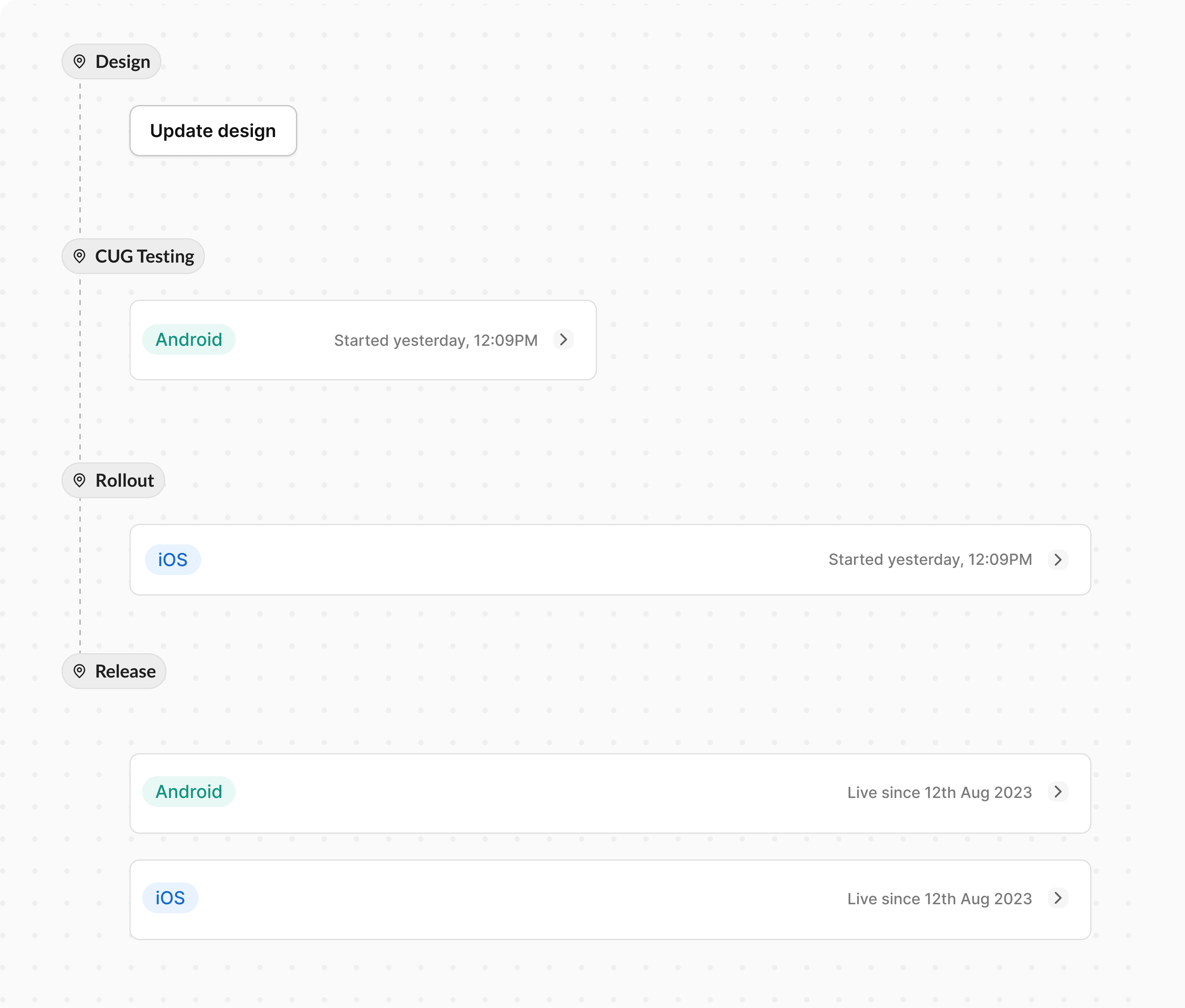
Task: Click the iOS tag under Release
Action: [x=170, y=898]
